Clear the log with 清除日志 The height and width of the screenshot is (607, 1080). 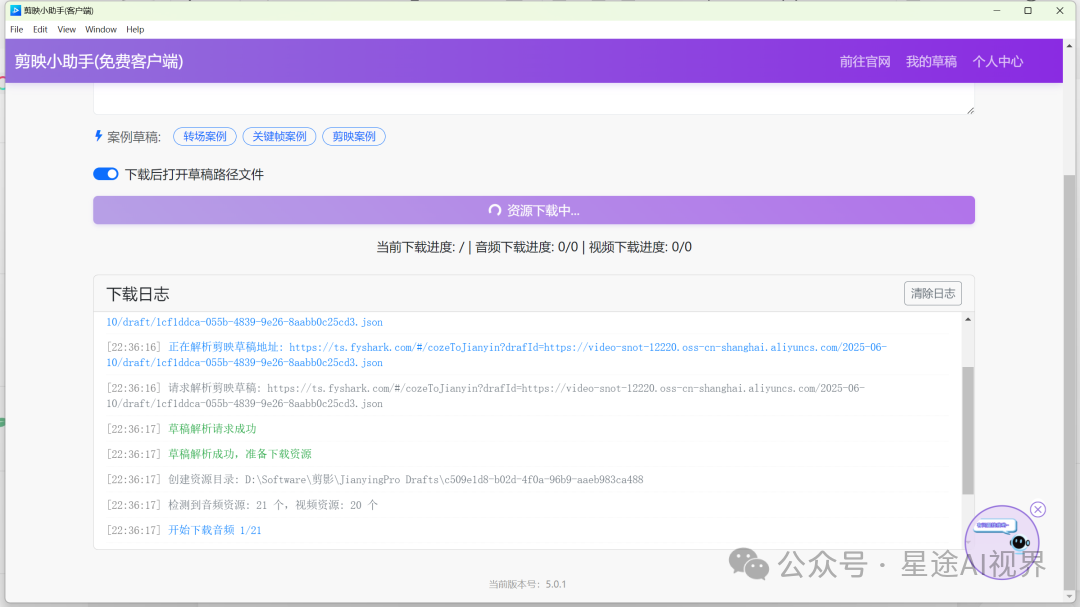(933, 294)
